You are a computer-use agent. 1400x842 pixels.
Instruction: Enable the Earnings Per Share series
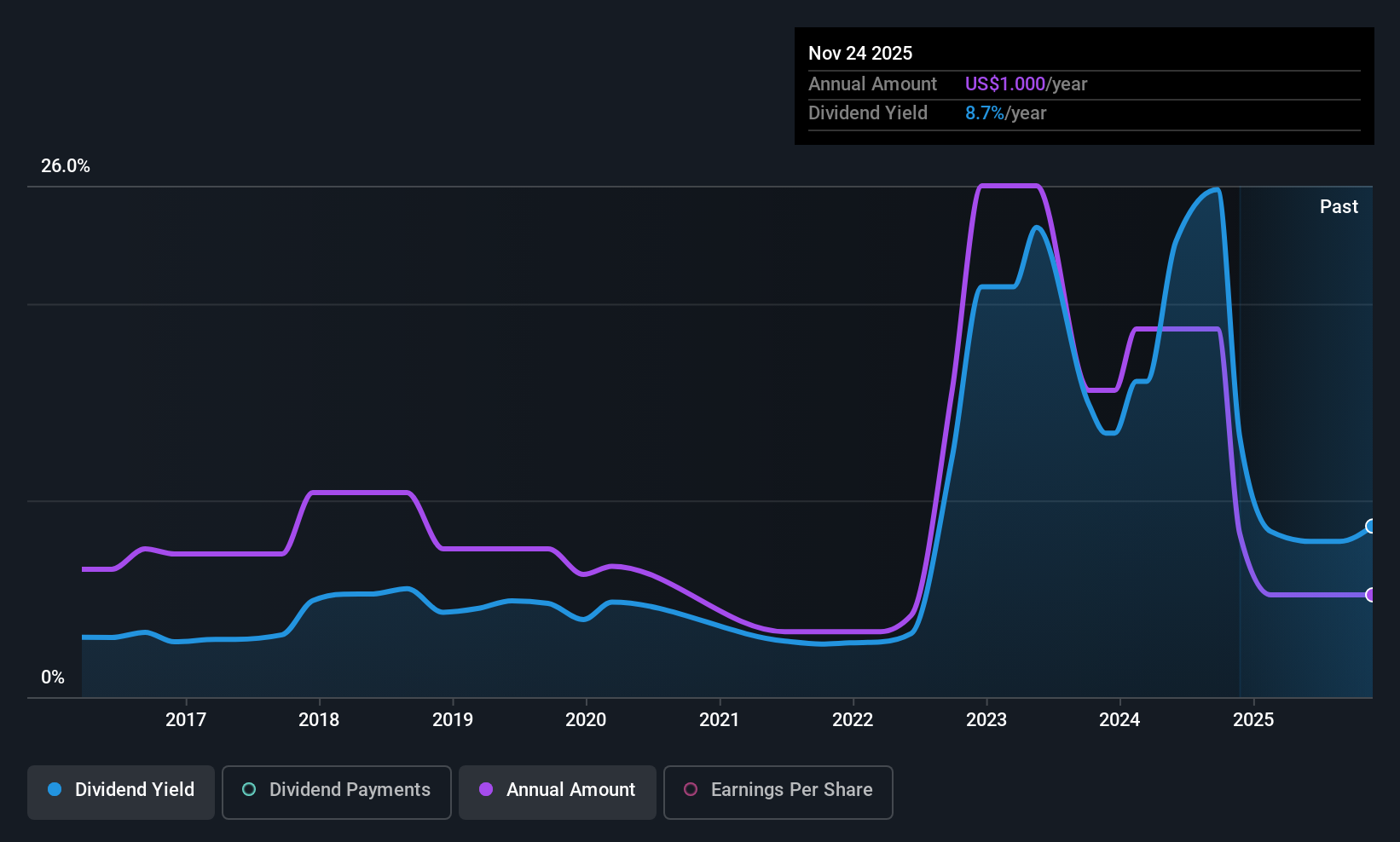(x=778, y=792)
